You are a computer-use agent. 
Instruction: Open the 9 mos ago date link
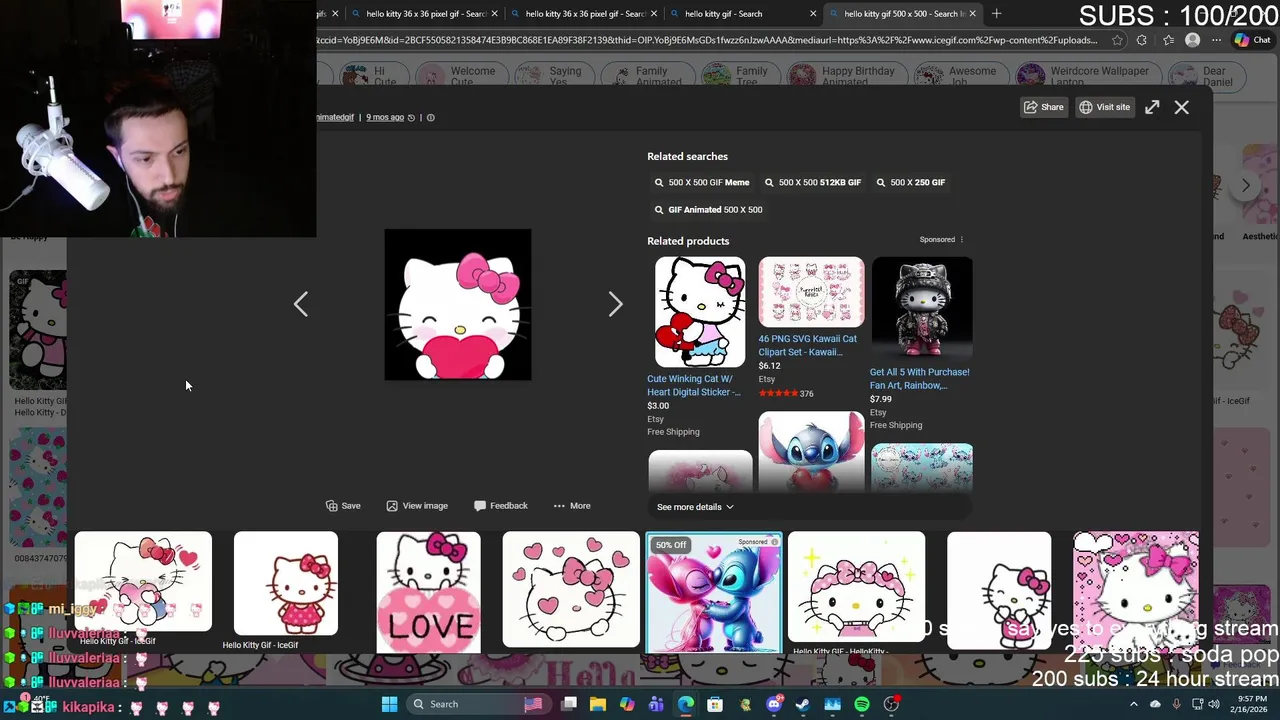pyautogui.click(x=385, y=118)
